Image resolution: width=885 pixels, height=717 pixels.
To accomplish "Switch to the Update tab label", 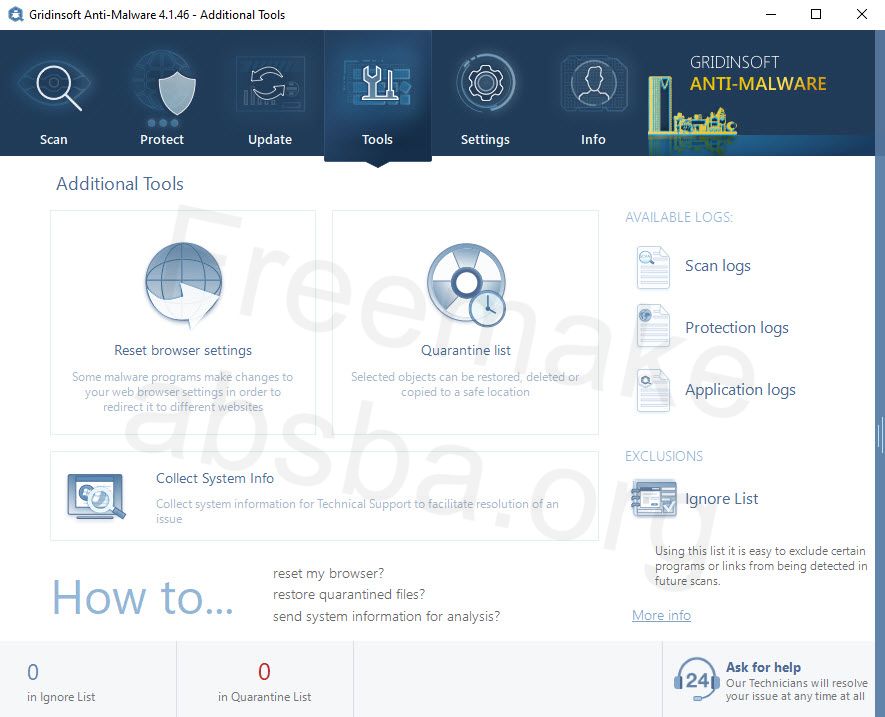I will pos(270,139).
